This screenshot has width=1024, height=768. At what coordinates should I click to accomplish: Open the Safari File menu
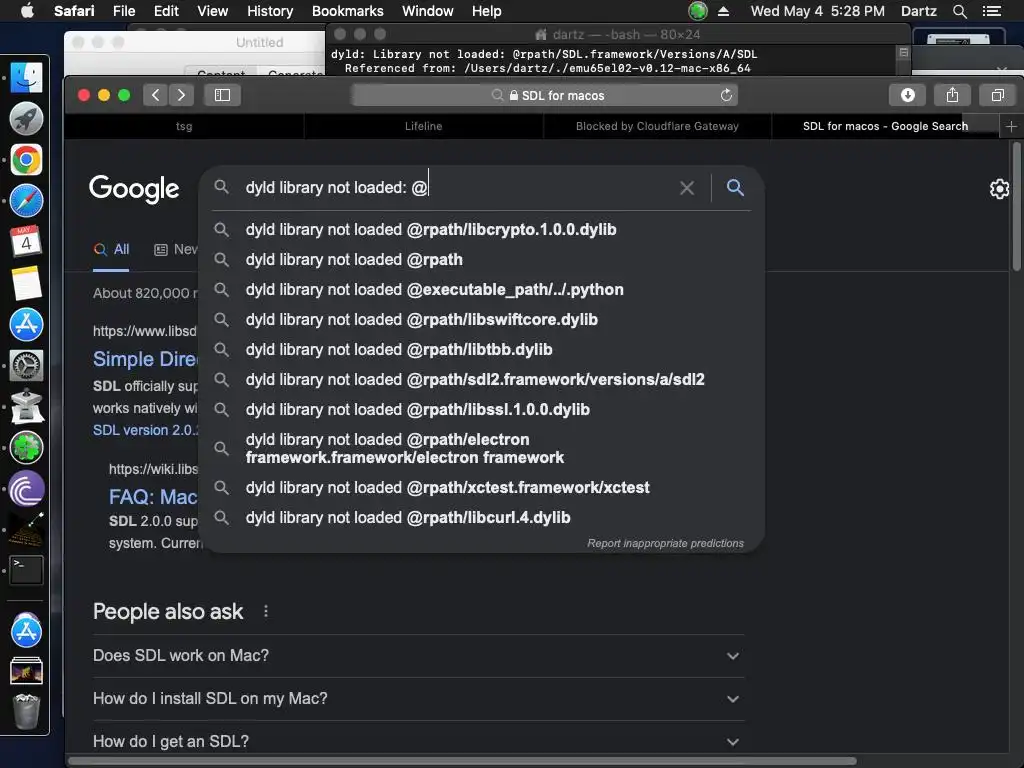click(x=123, y=11)
